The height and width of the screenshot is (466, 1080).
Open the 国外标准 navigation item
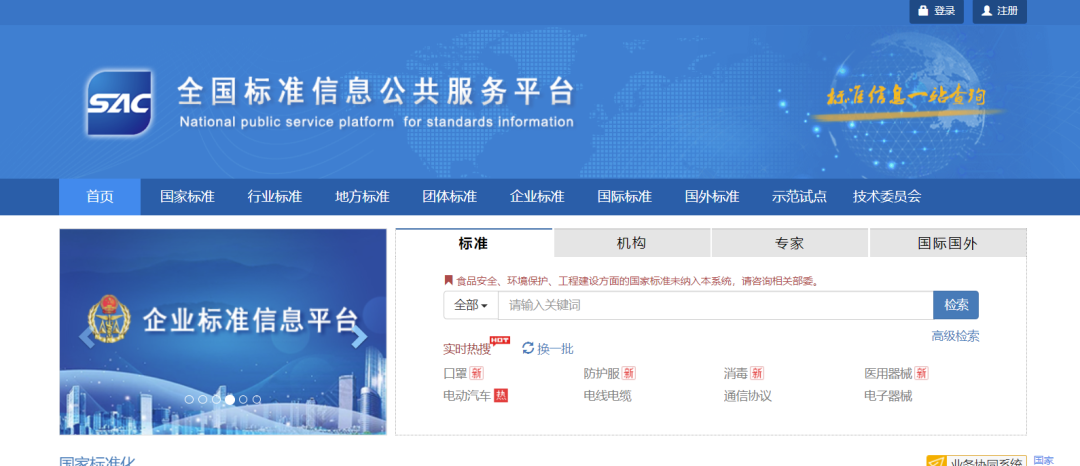coord(712,197)
